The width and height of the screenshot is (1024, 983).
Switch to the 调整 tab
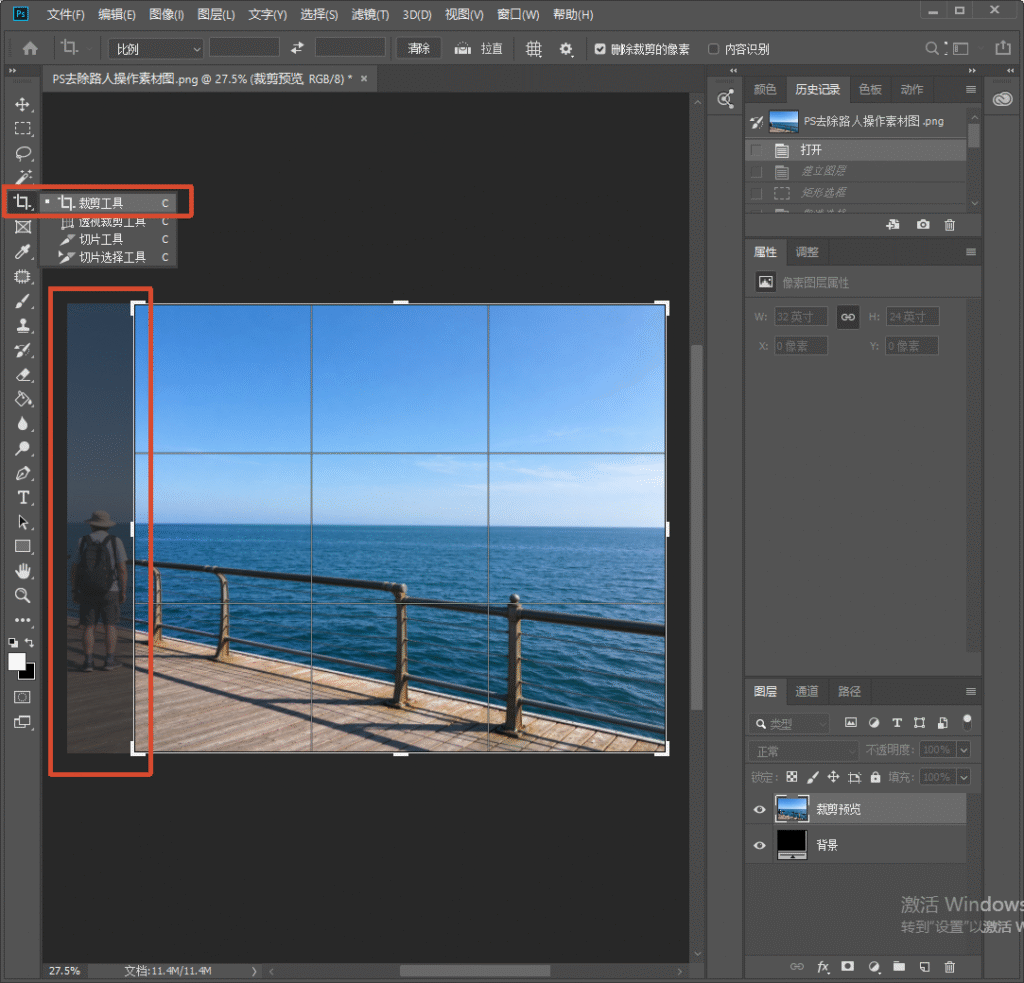click(x=807, y=252)
